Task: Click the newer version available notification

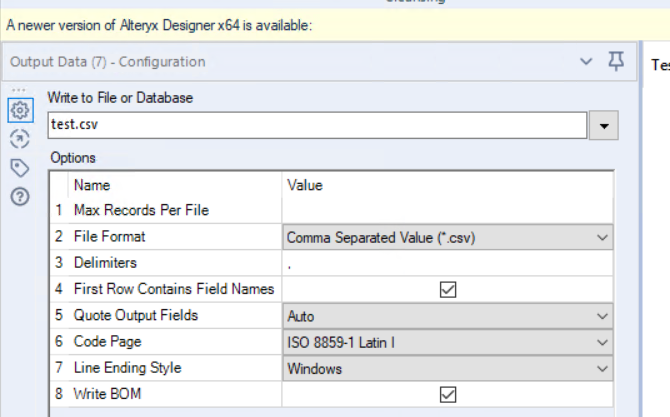Action: (160, 25)
